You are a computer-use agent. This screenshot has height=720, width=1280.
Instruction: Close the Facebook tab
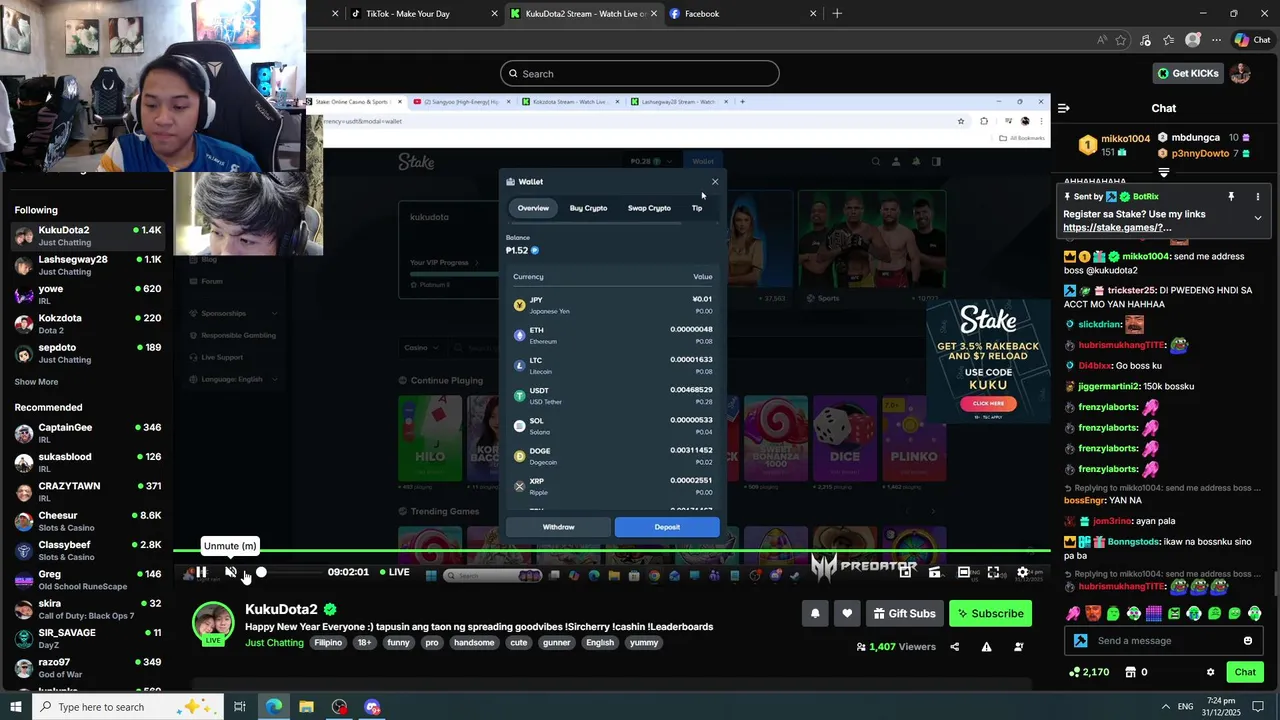coord(813,14)
